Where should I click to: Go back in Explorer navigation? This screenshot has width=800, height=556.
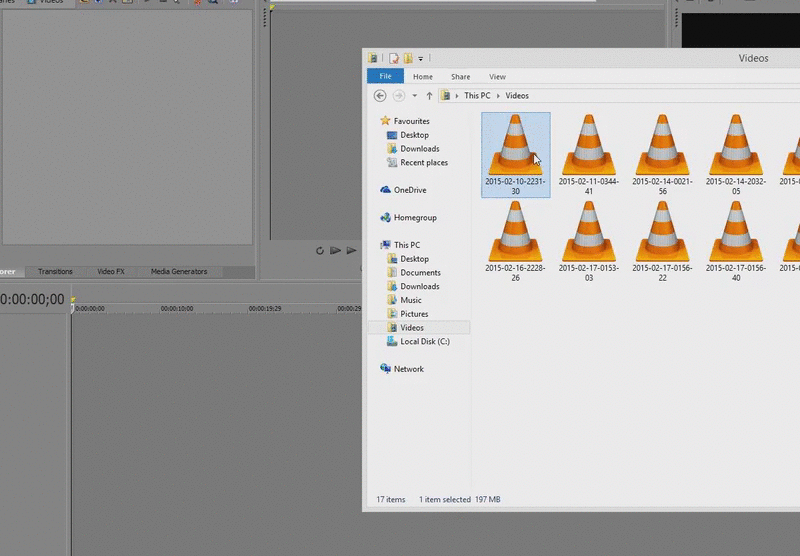380,95
